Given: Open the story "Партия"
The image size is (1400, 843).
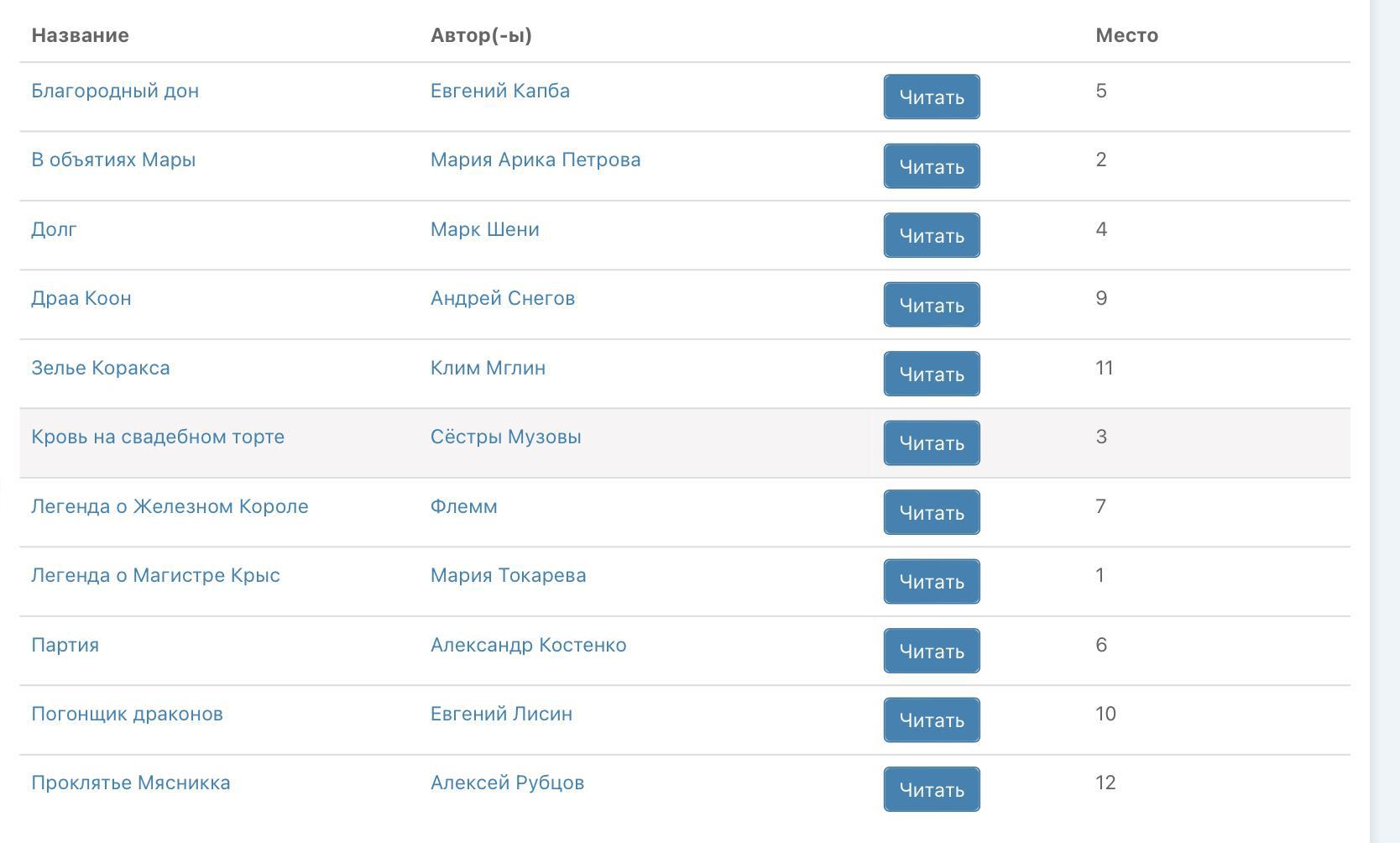Looking at the screenshot, I should point(65,645).
